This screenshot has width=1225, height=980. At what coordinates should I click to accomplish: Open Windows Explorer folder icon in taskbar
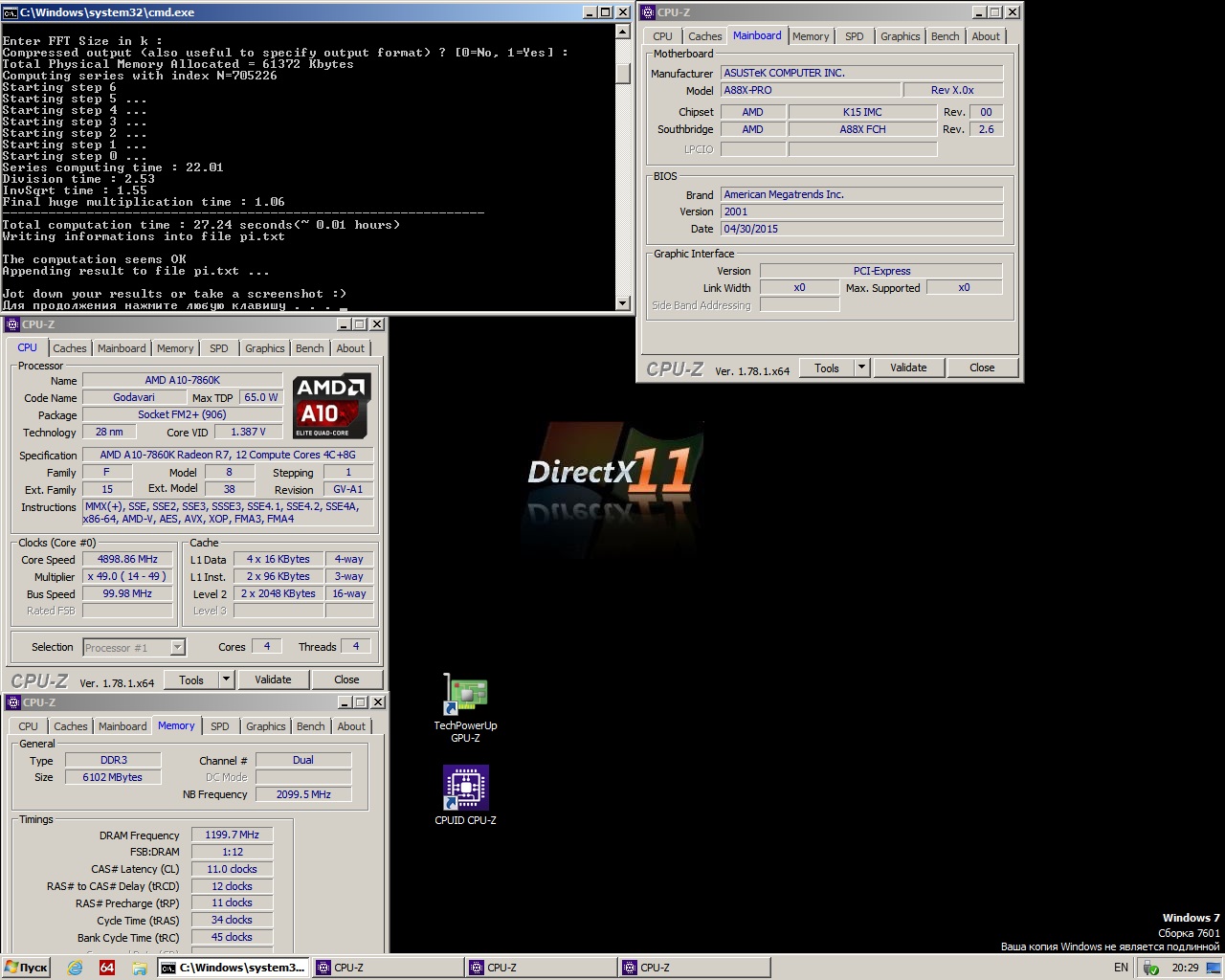[139, 968]
